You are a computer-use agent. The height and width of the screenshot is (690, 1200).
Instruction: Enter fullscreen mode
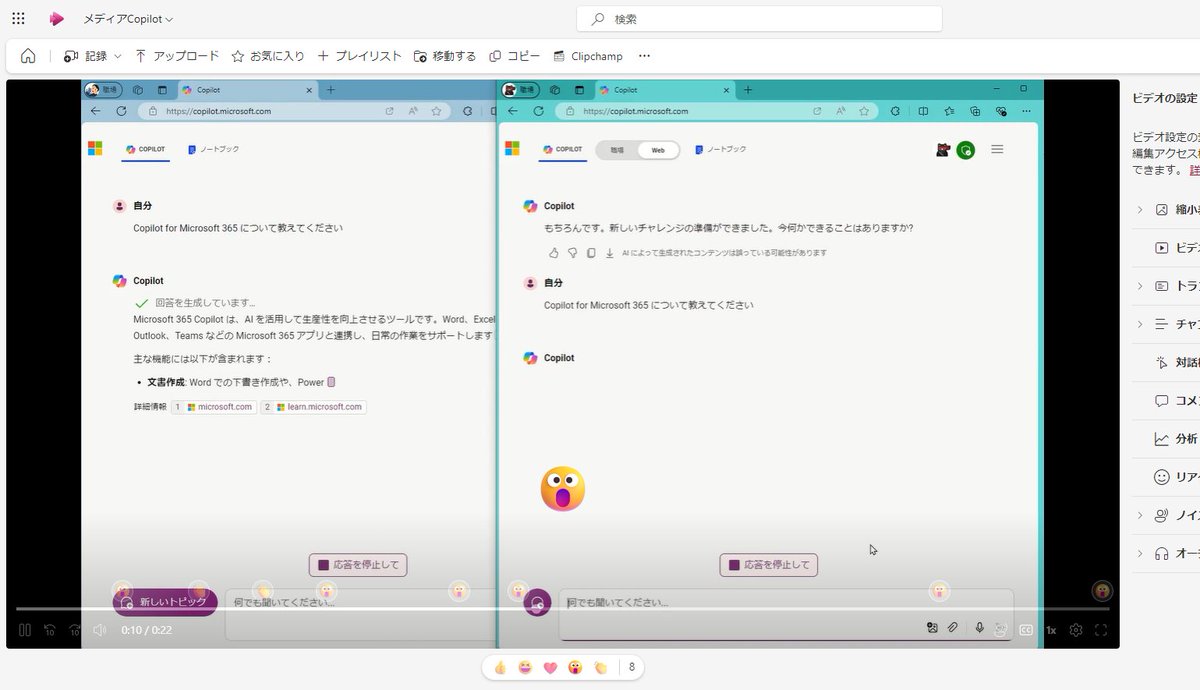[1101, 630]
